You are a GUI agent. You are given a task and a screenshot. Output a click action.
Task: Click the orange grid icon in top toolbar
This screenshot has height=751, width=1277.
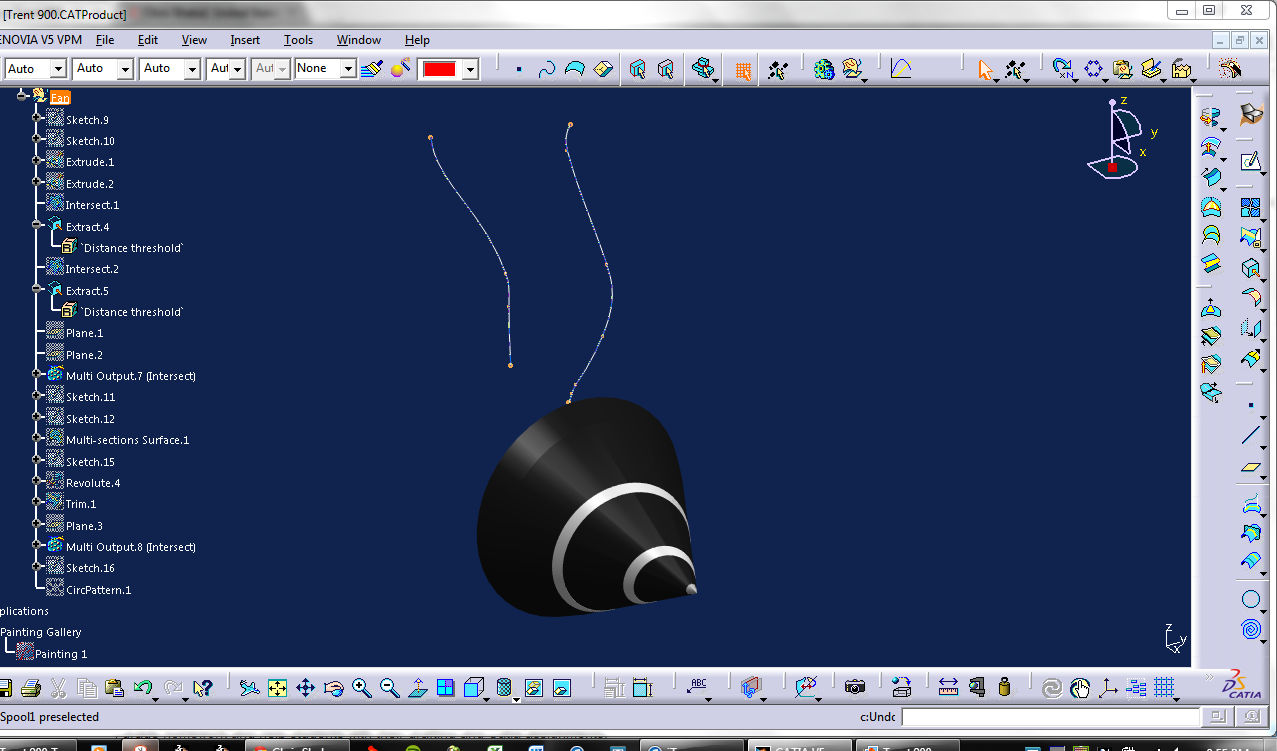click(x=743, y=70)
